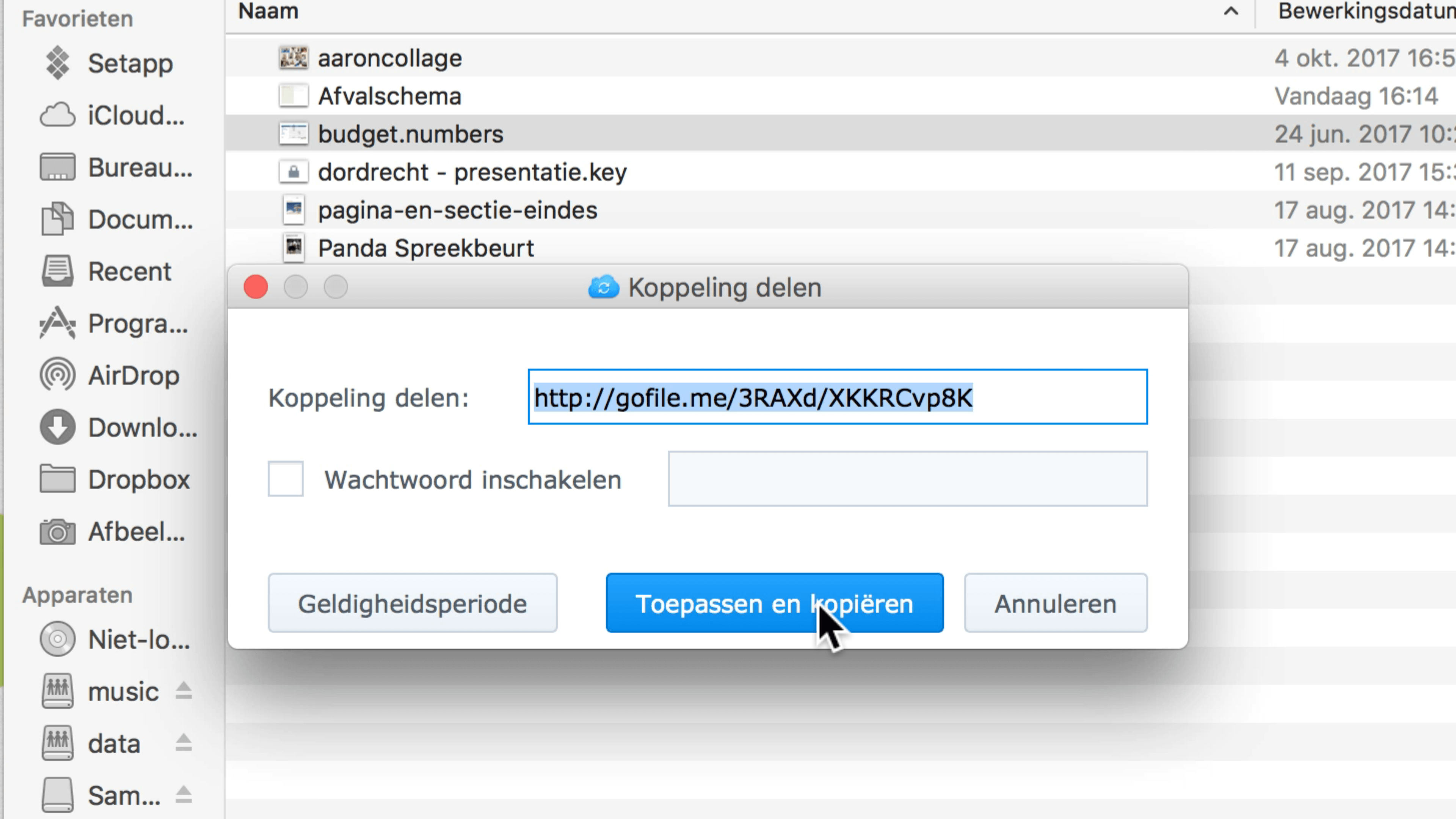Select the AirDrop sidebar icon
Image resolution: width=1456 pixels, height=819 pixels.
(57, 375)
